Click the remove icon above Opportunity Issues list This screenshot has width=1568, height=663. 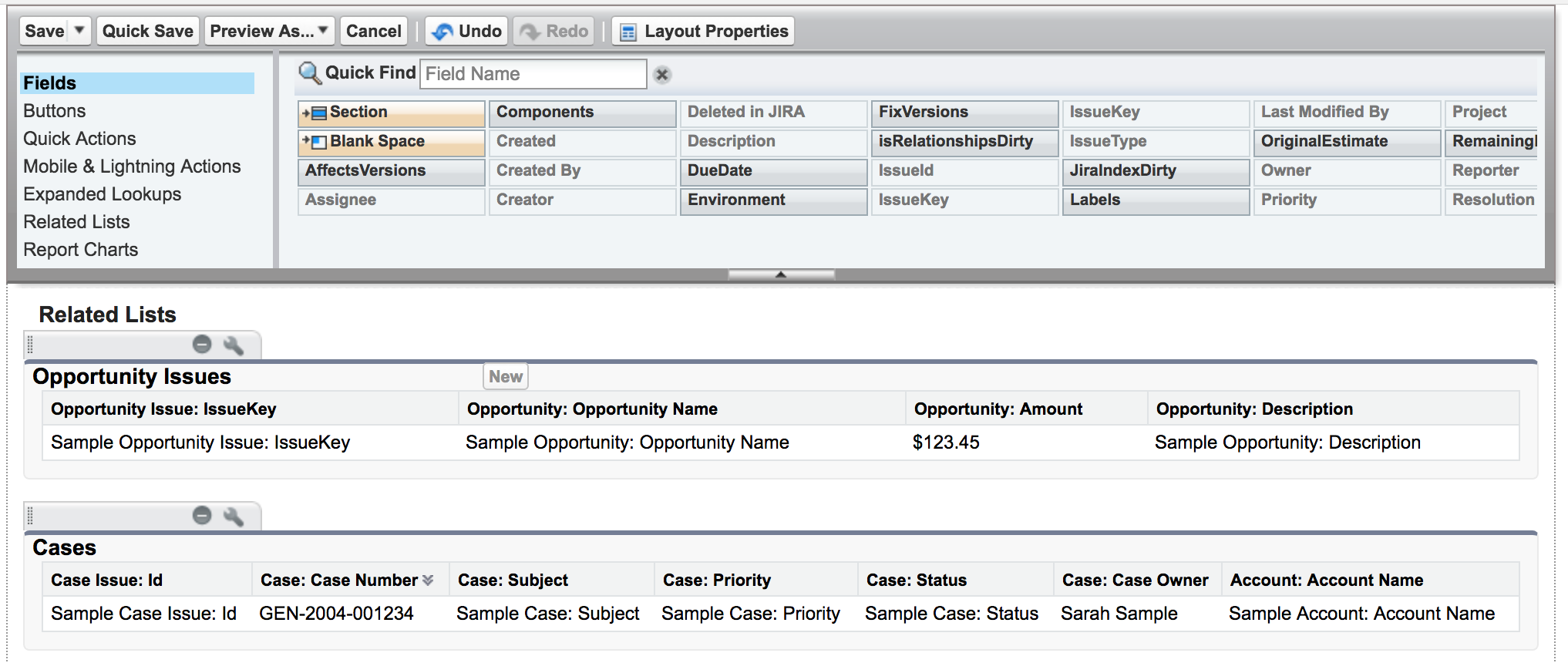202,345
